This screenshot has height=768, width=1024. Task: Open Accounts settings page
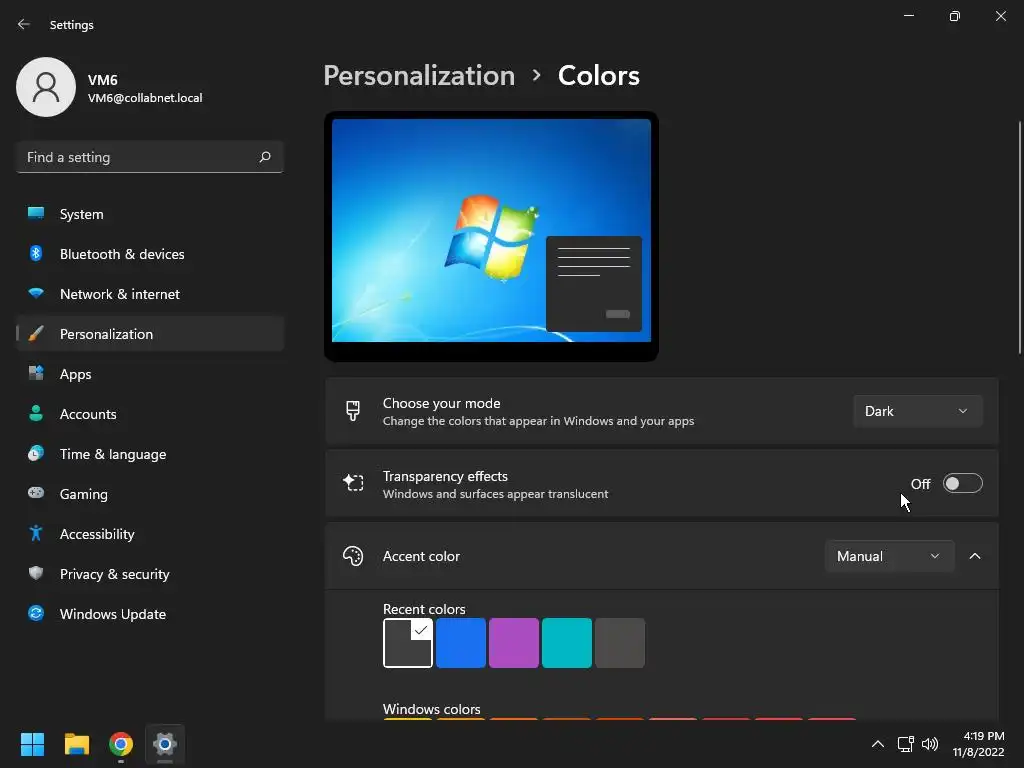(x=150, y=414)
